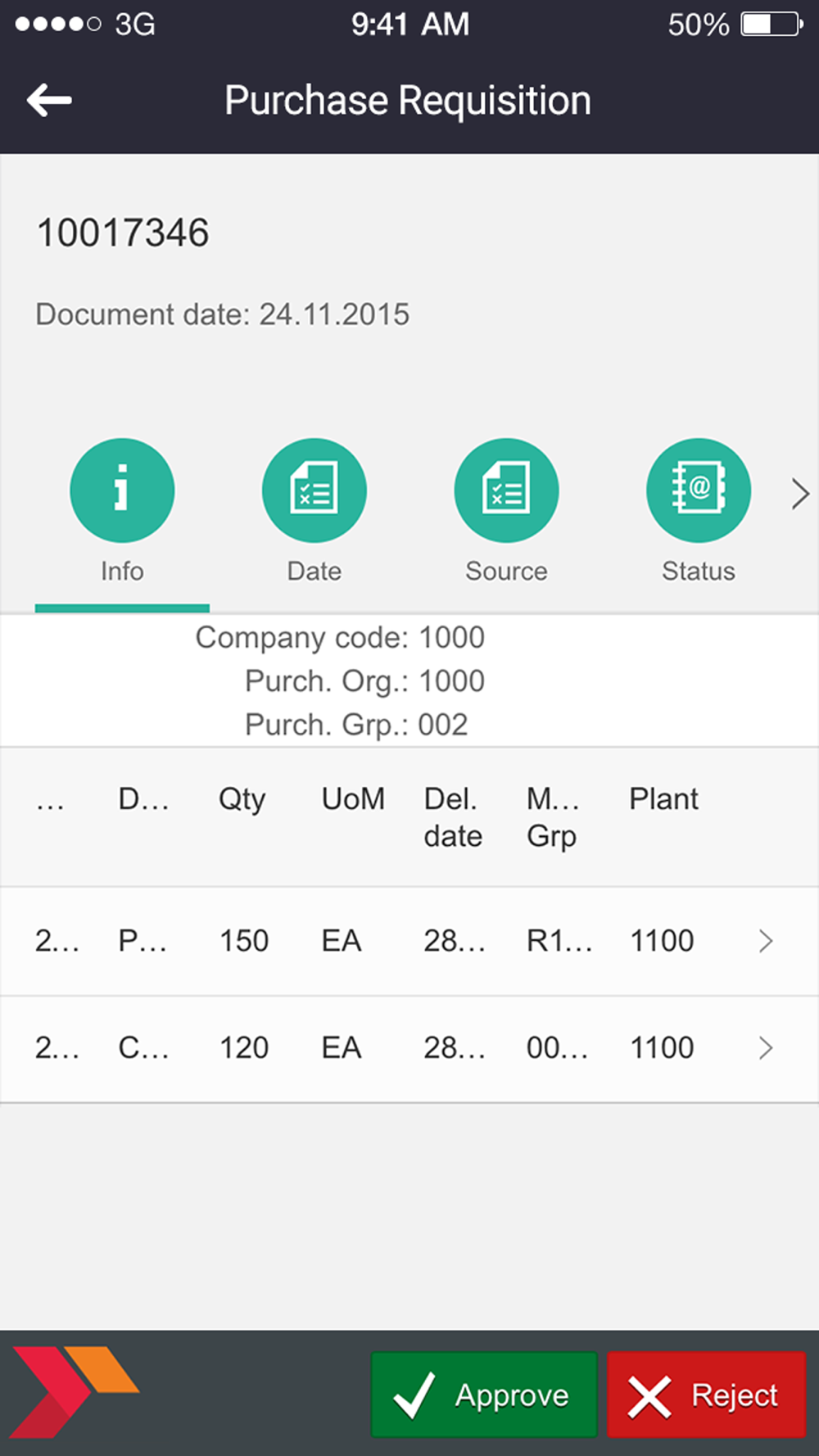Reject the purchase requisition
The image size is (819, 1456).
pos(707,1395)
